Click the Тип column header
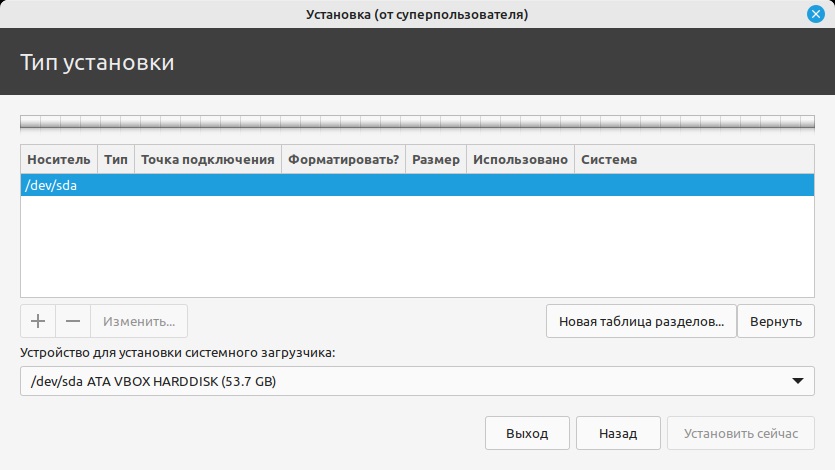 [116, 160]
